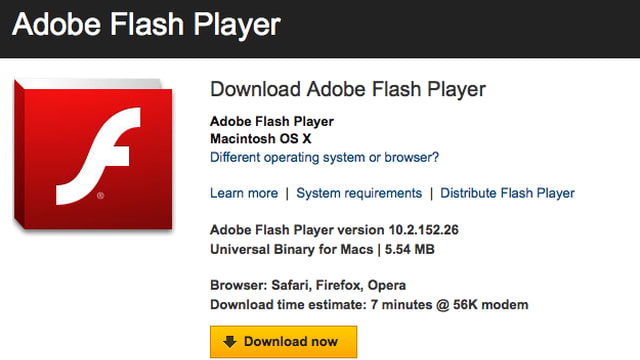
Task: Select the Macintosh OS X text
Action: click(261, 139)
